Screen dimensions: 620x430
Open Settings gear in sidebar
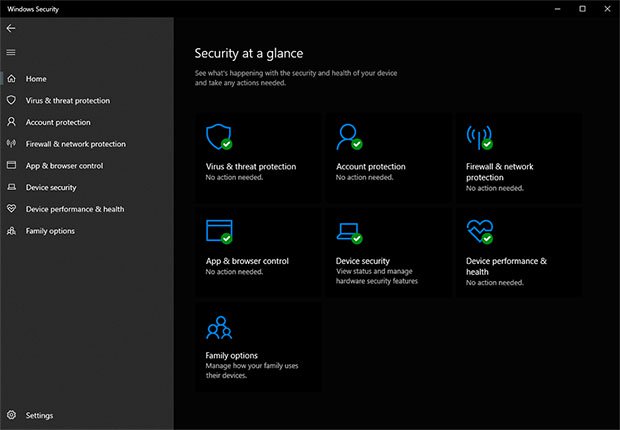pos(11,415)
